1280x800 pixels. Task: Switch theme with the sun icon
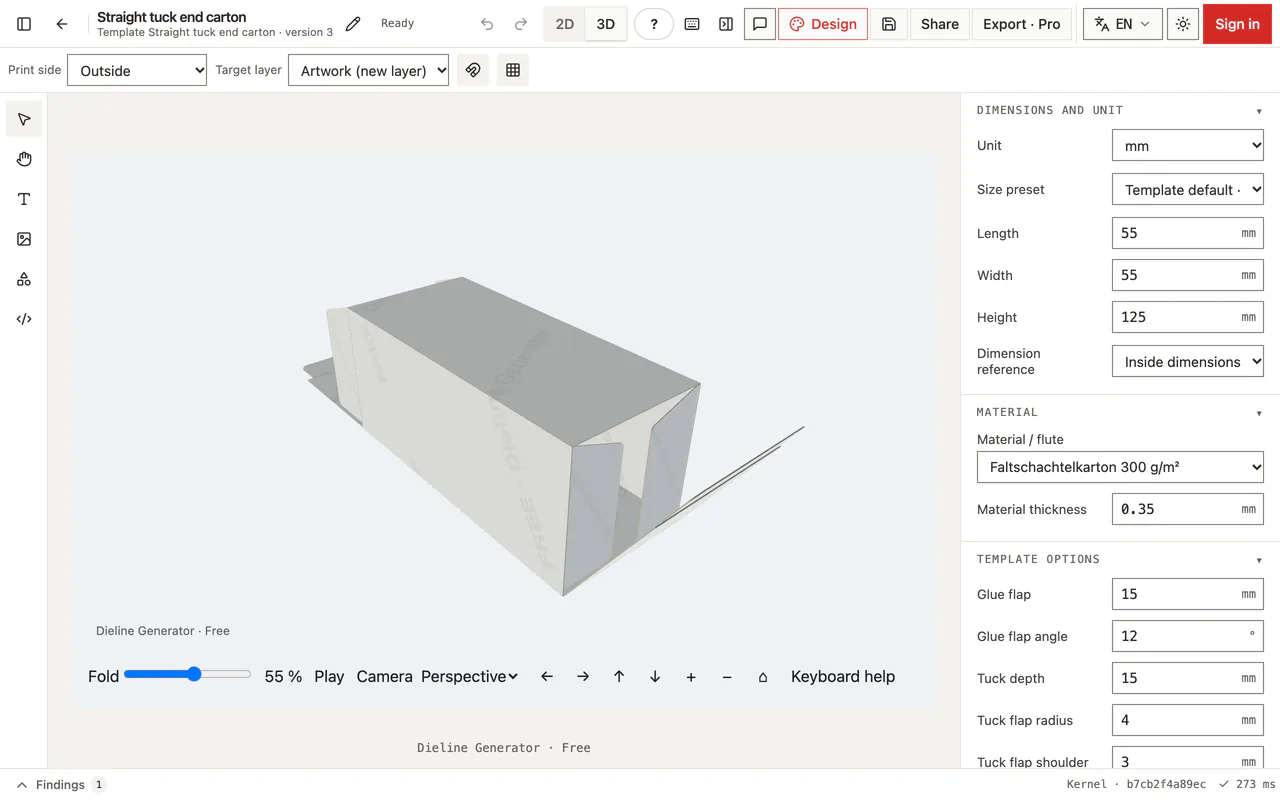(1183, 24)
